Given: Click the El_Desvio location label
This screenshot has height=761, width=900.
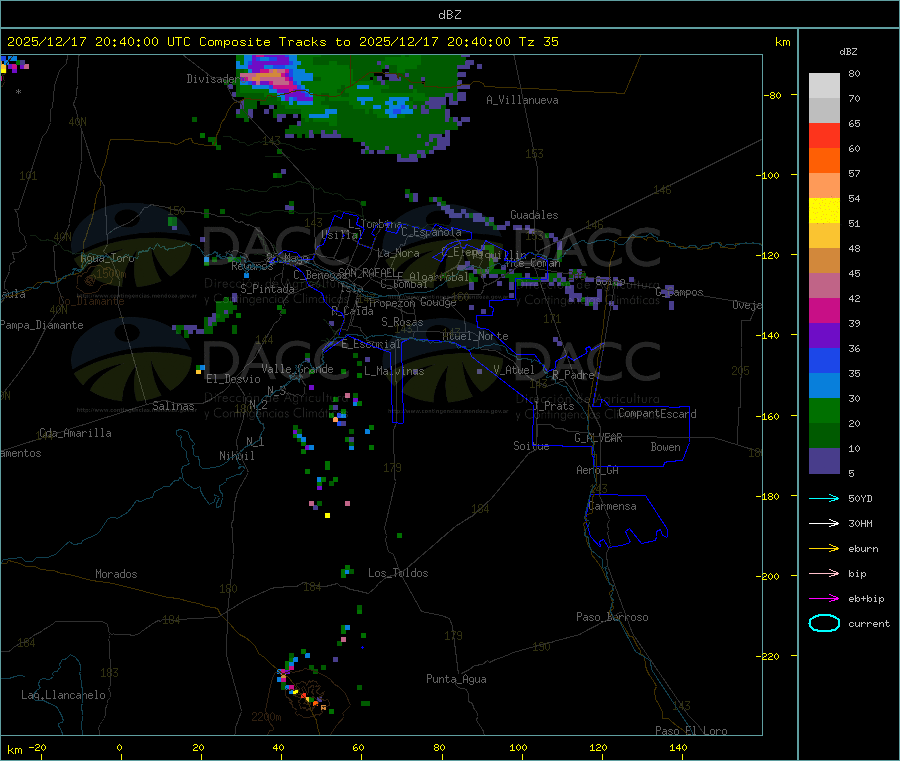Looking at the screenshot, I should tap(233, 379).
